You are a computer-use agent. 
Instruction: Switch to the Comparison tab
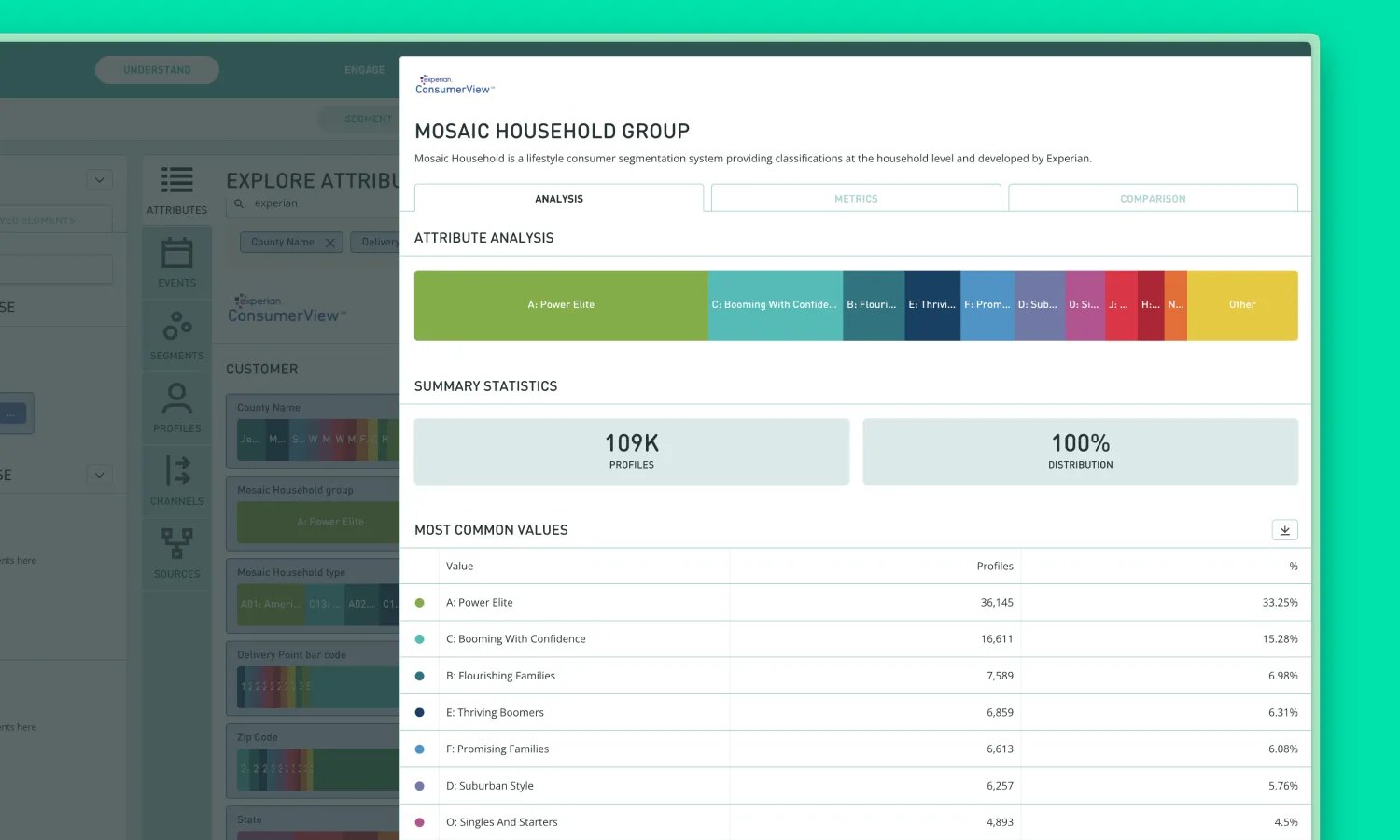1153,199
